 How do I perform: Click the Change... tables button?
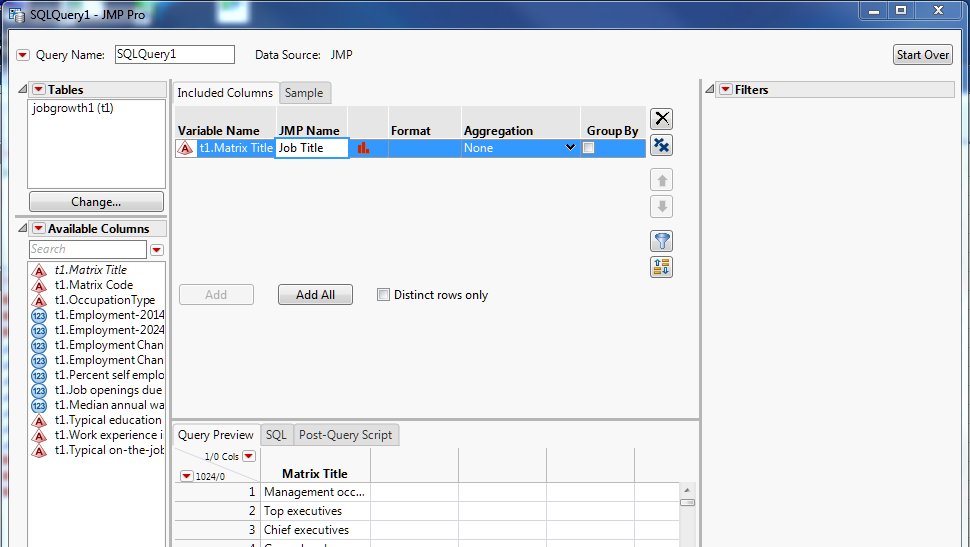[x=97, y=202]
